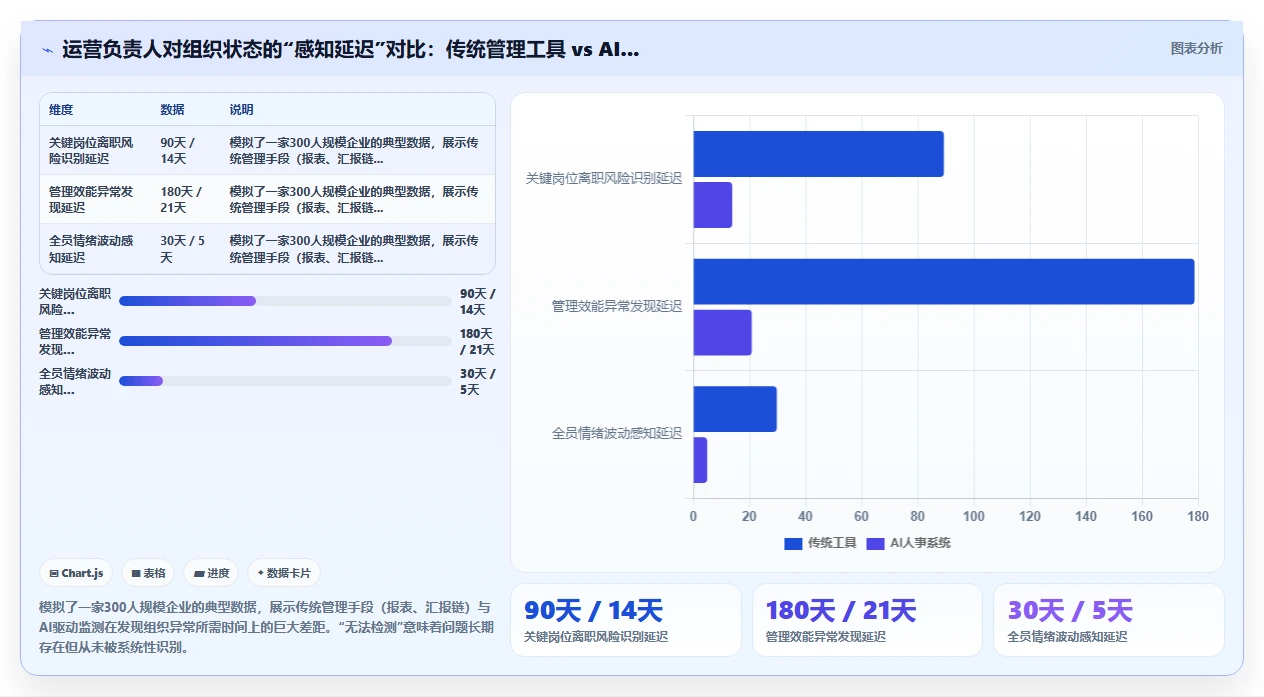
Task: Click table cell 关键岗位离职风险识别延迟
Action: (x=91, y=151)
